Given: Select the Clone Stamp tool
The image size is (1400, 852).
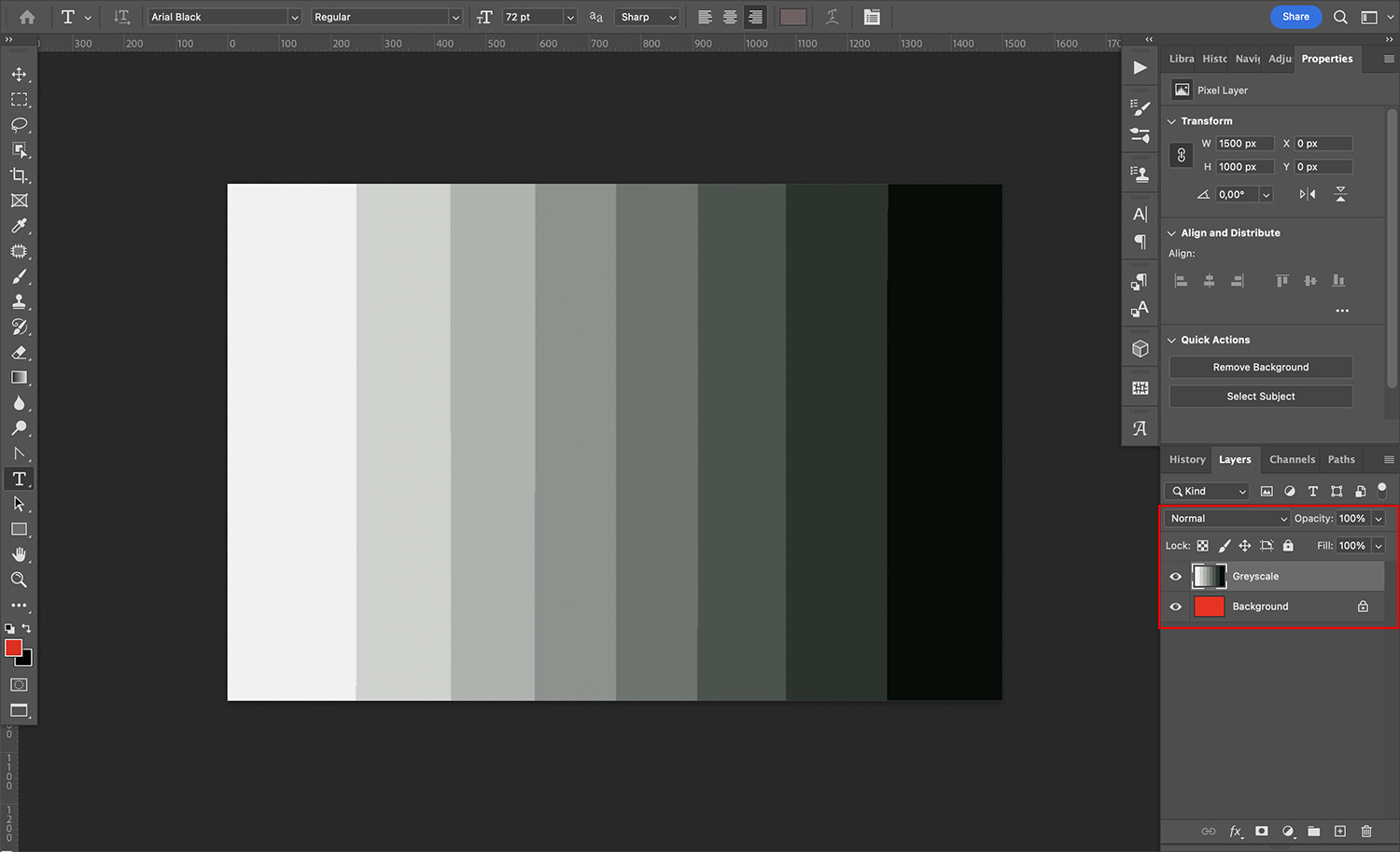Looking at the screenshot, I should click(x=19, y=300).
